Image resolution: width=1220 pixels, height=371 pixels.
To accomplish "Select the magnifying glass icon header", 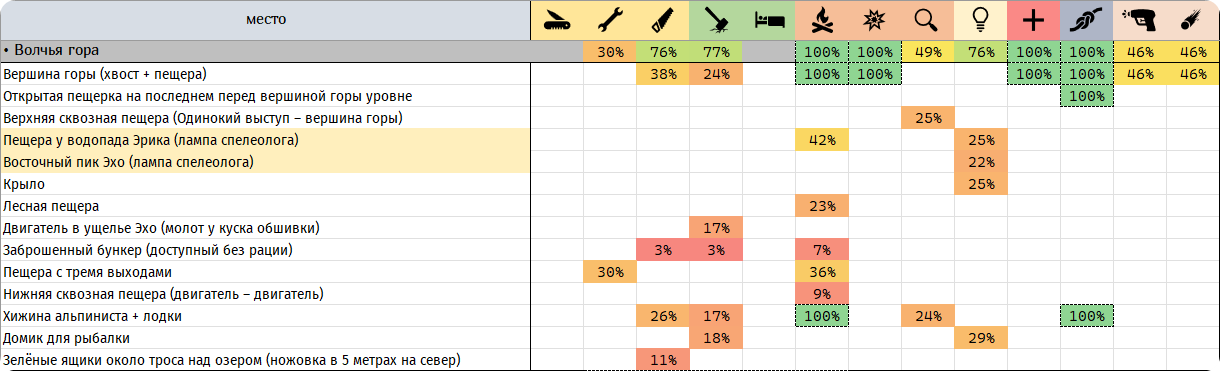I will [x=928, y=20].
